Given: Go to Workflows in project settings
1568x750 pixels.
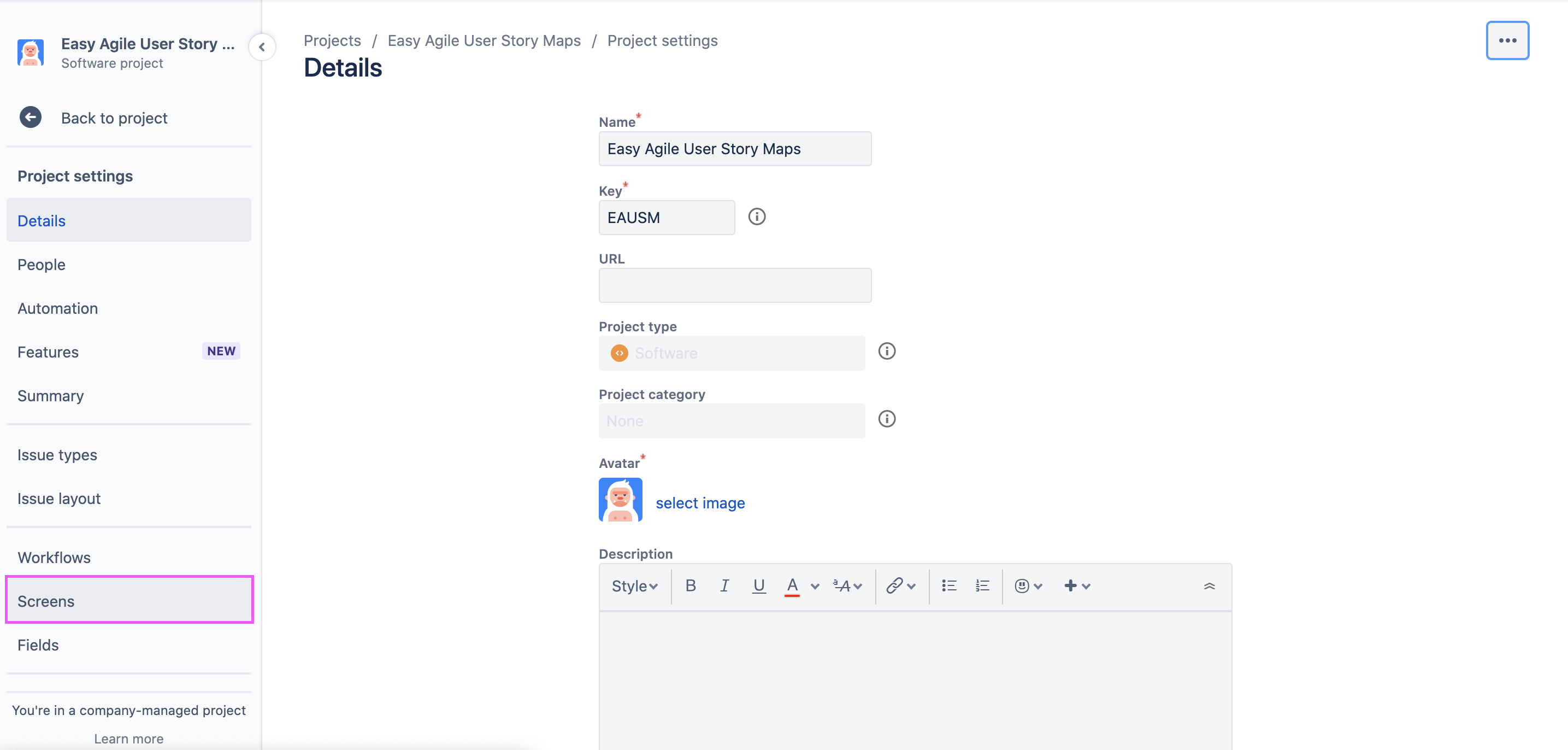Looking at the screenshot, I should pyautogui.click(x=54, y=558).
